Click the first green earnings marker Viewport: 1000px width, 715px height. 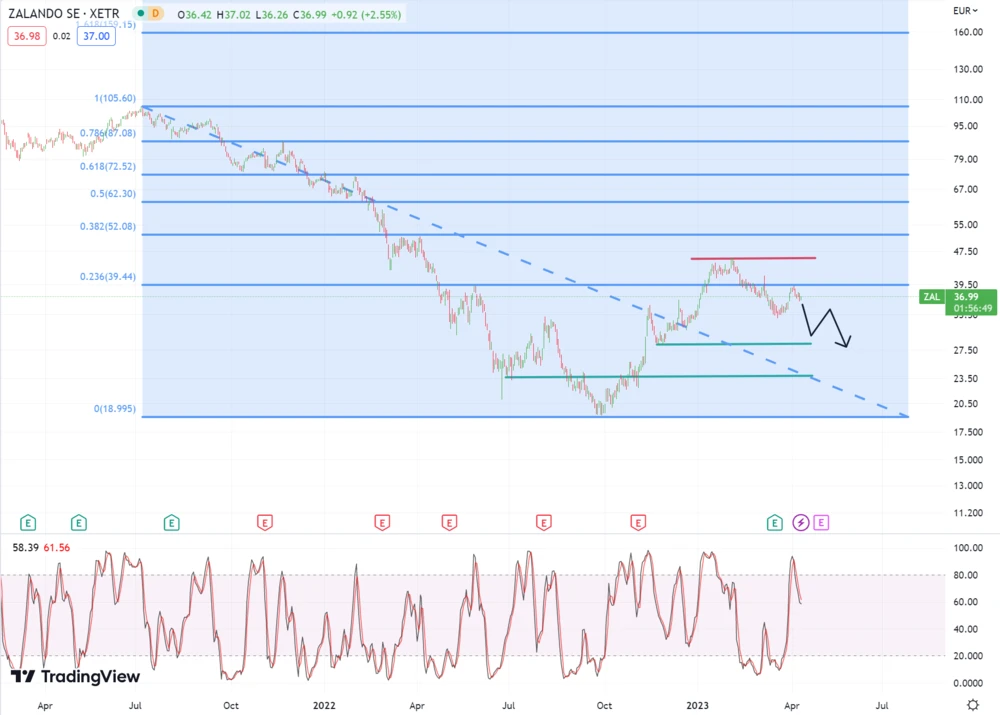[x=28, y=522]
